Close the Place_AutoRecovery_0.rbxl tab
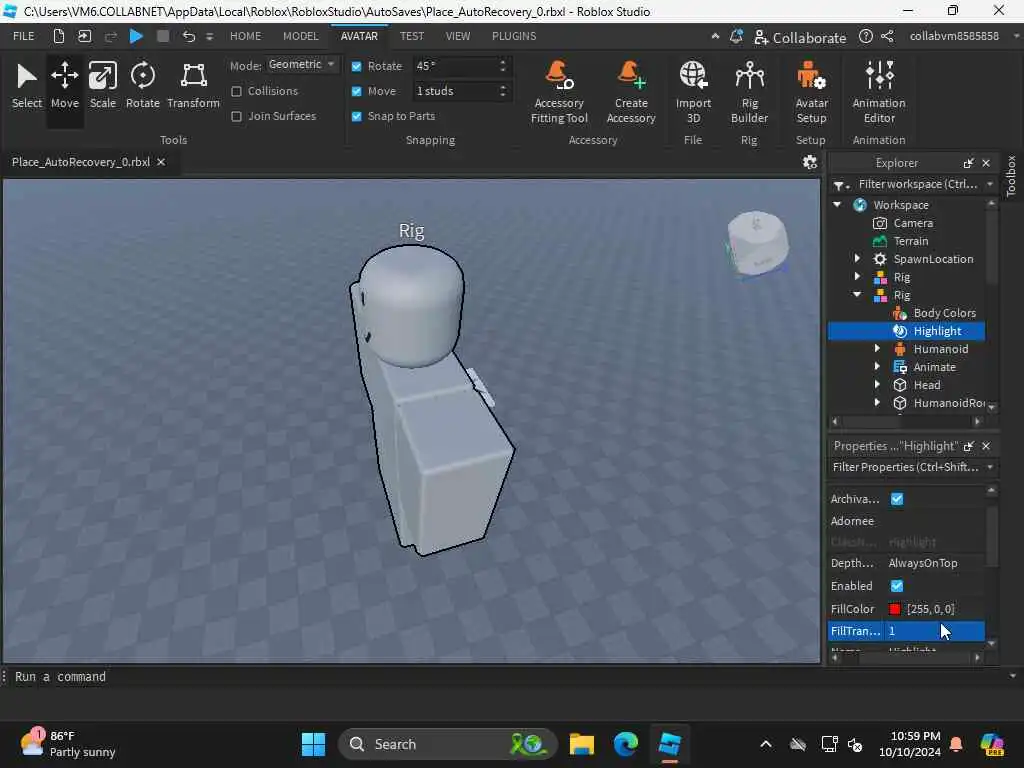 (x=161, y=162)
